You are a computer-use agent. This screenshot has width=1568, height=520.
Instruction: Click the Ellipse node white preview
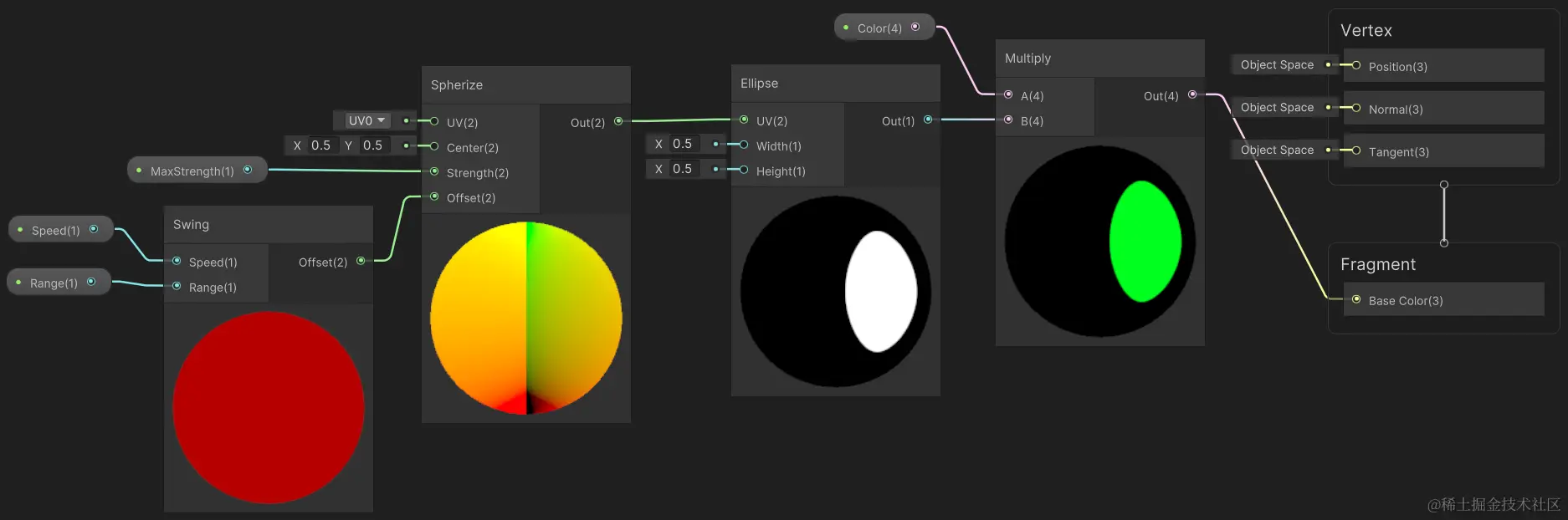click(836, 291)
